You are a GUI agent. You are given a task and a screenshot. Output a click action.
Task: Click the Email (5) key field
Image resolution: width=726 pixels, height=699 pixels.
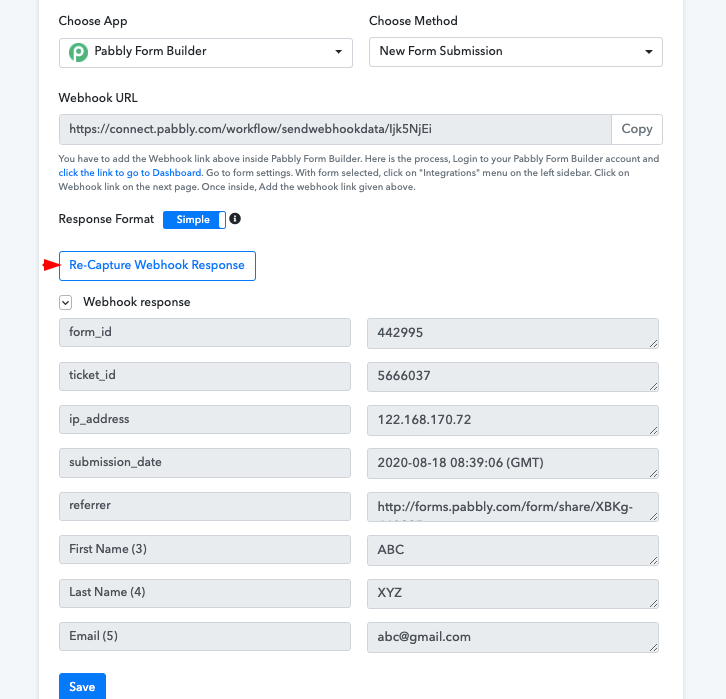point(205,637)
